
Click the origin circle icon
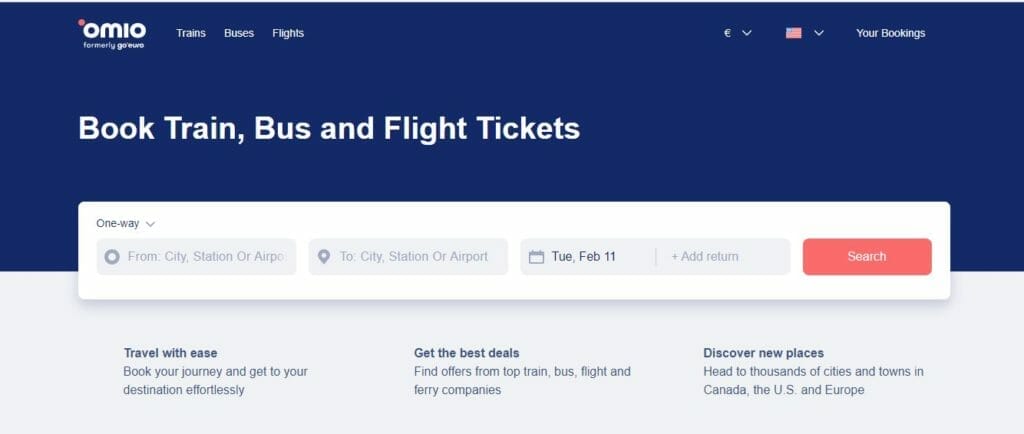click(112, 256)
